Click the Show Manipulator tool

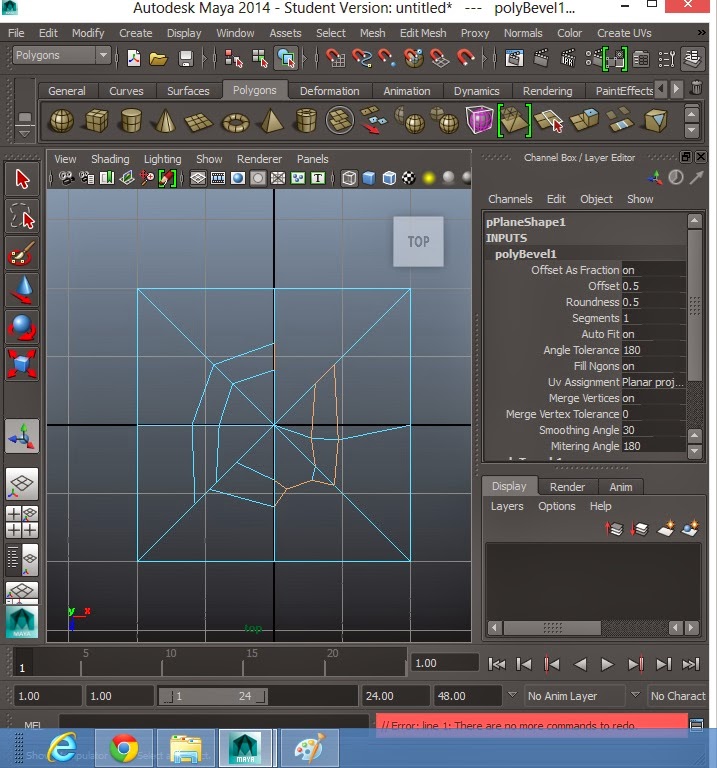[22, 436]
